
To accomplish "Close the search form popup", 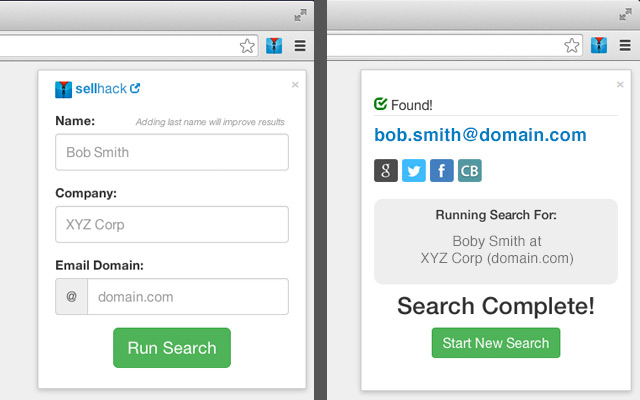I will (295, 85).
